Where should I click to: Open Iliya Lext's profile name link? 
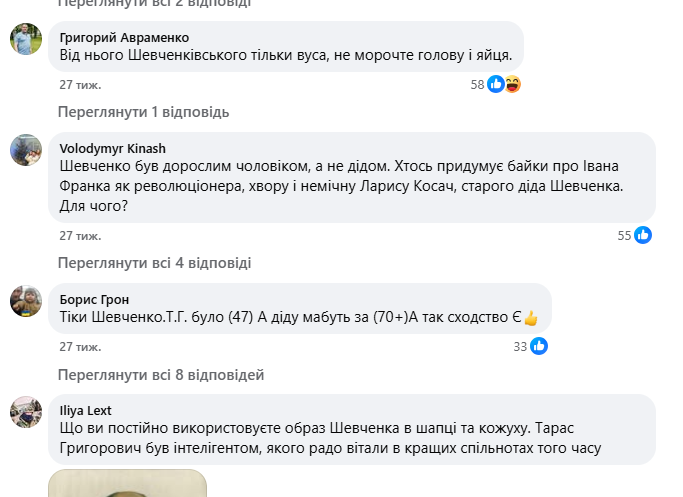pos(86,410)
